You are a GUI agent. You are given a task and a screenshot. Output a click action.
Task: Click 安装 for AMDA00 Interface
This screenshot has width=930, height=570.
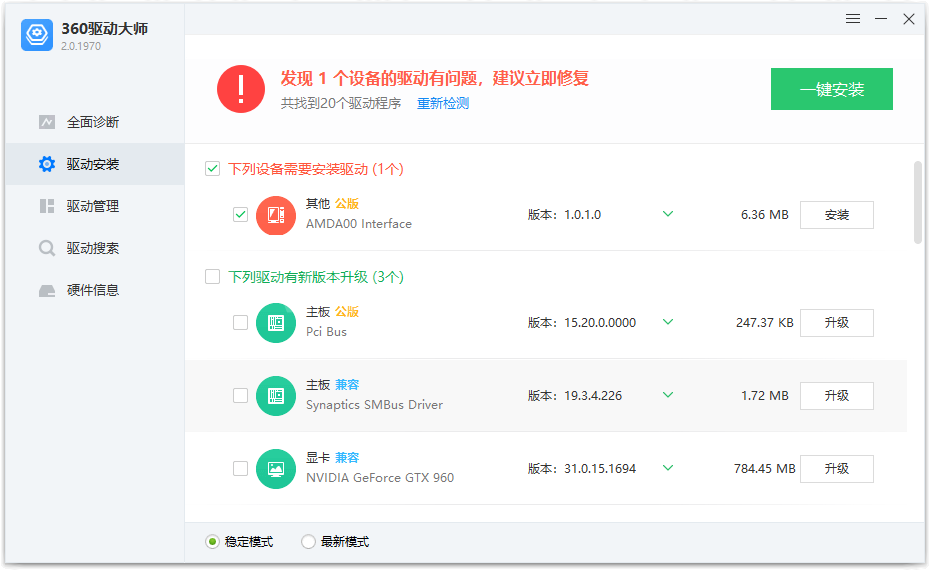click(x=836, y=215)
